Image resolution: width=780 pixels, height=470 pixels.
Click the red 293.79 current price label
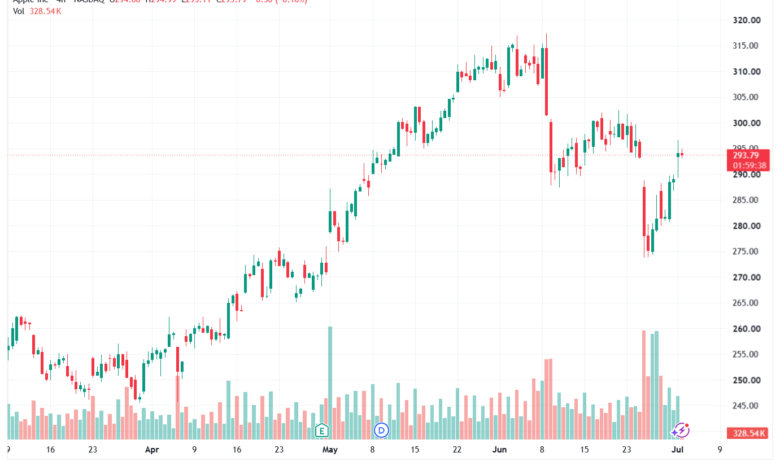(x=748, y=155)
